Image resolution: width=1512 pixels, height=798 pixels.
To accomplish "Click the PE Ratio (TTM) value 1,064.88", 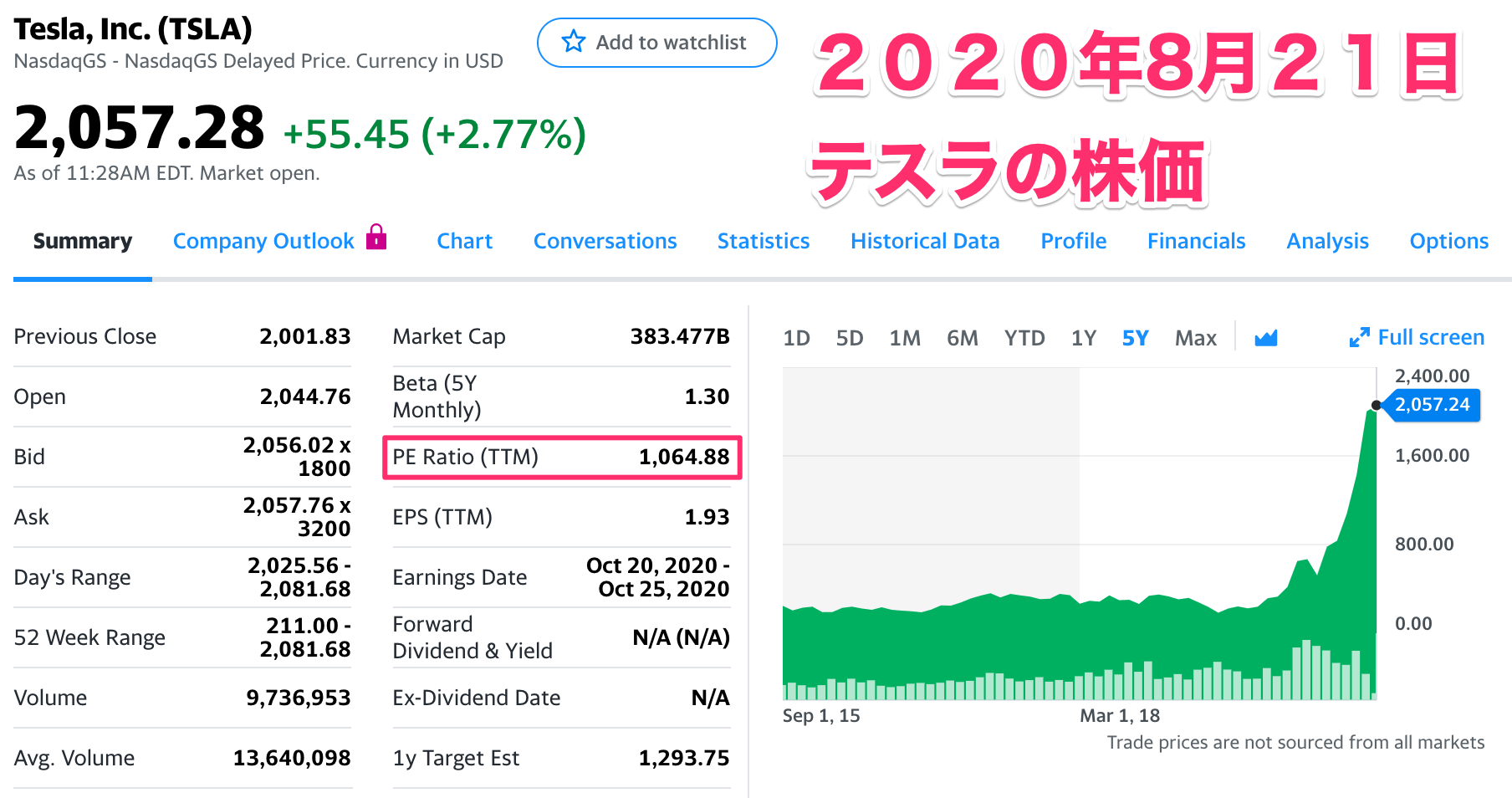I will coord(684,457).
